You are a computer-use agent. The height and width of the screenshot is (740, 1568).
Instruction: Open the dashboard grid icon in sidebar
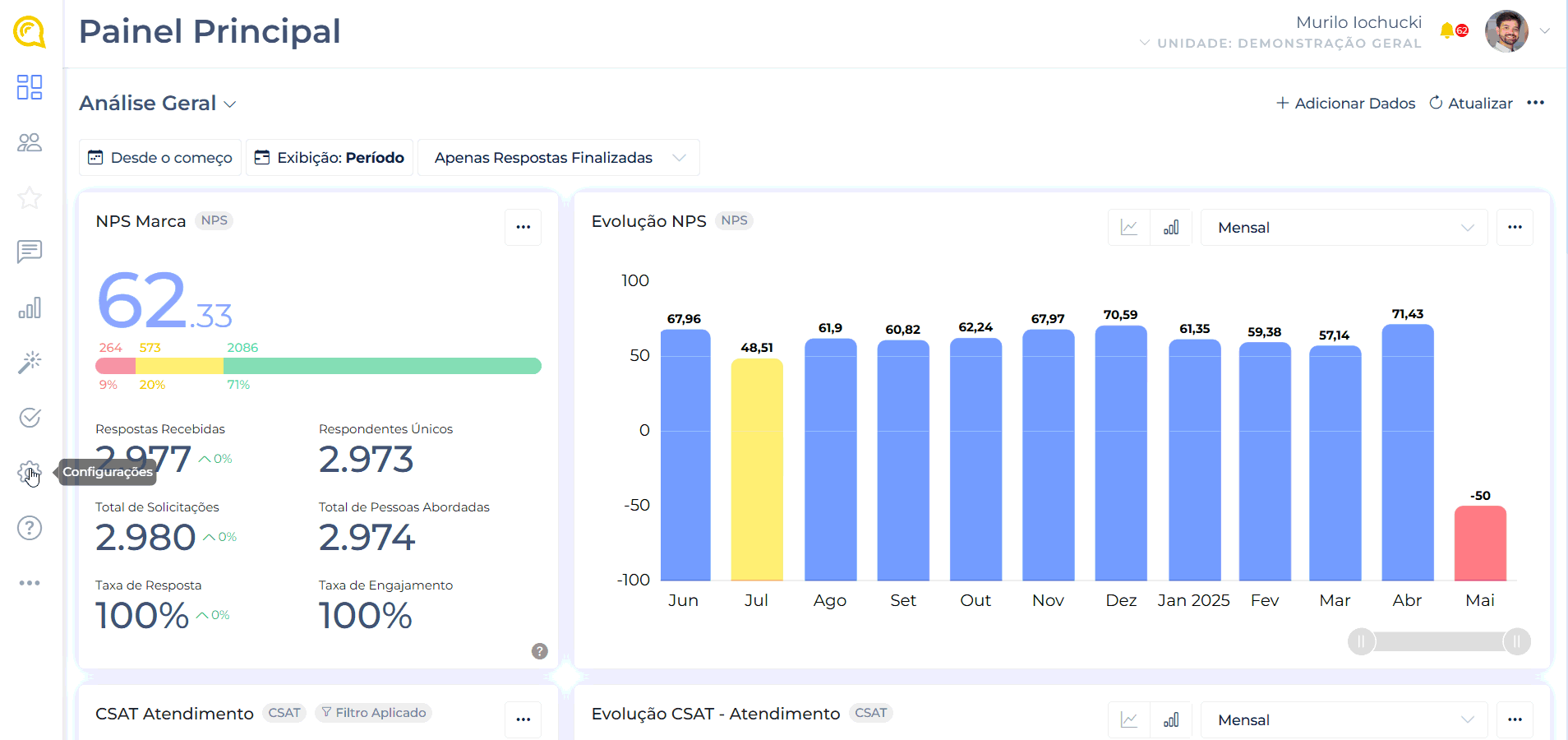30,87
